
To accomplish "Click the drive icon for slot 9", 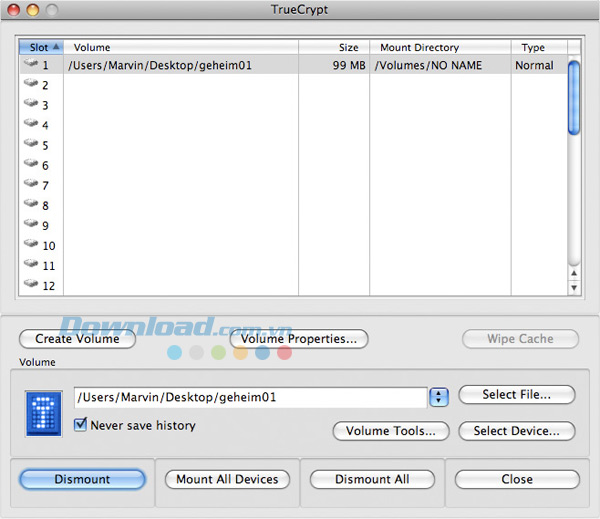I will (31, 224).
